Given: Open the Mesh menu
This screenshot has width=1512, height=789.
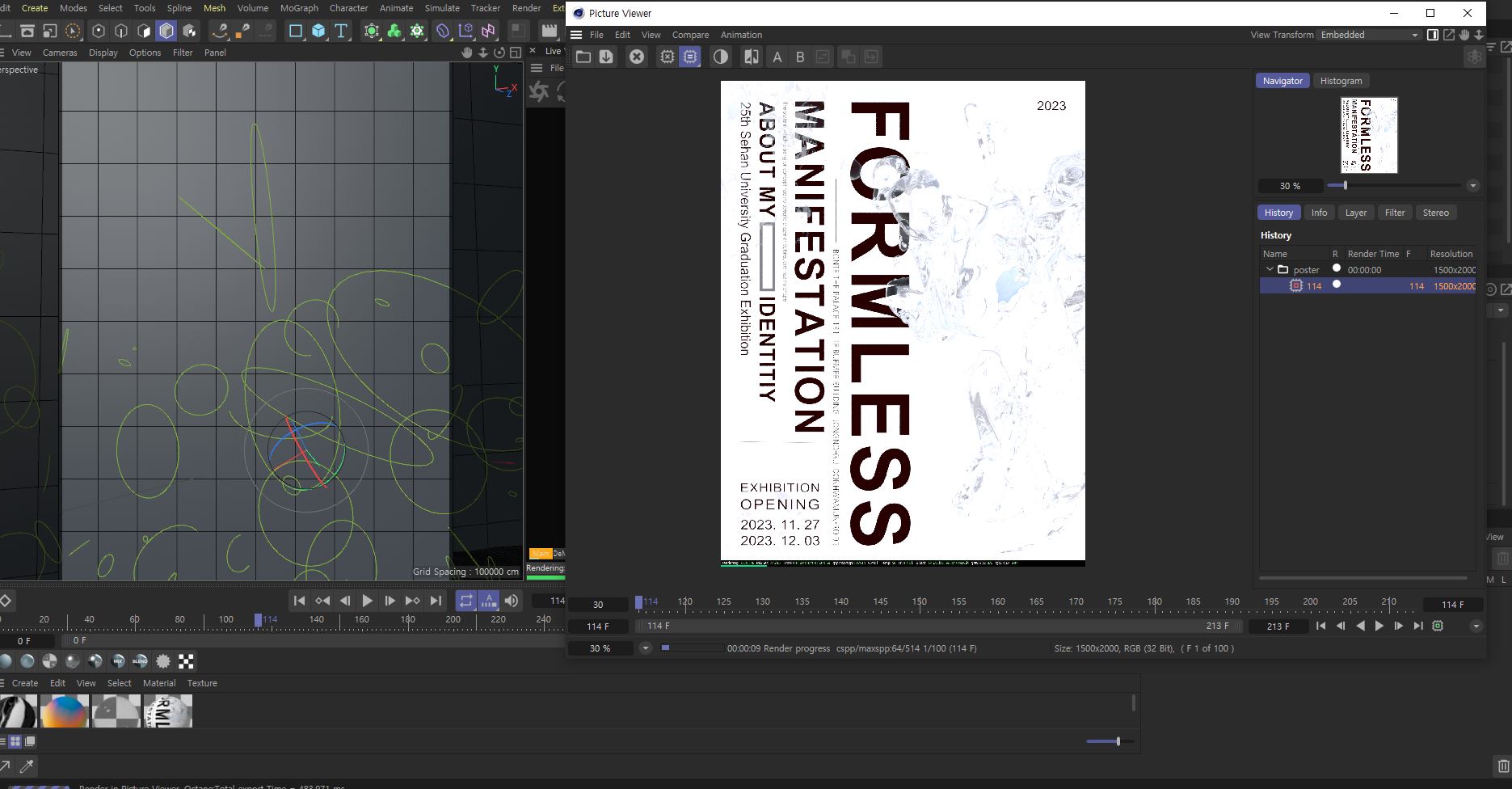Looking at the screenshot, I should [x=214, y=8].
